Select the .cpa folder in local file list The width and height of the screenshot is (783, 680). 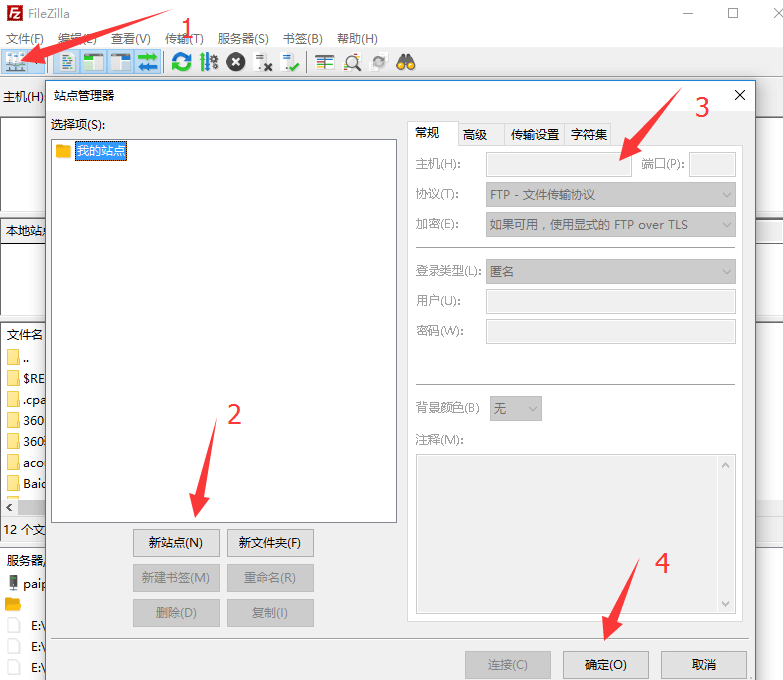26,400
